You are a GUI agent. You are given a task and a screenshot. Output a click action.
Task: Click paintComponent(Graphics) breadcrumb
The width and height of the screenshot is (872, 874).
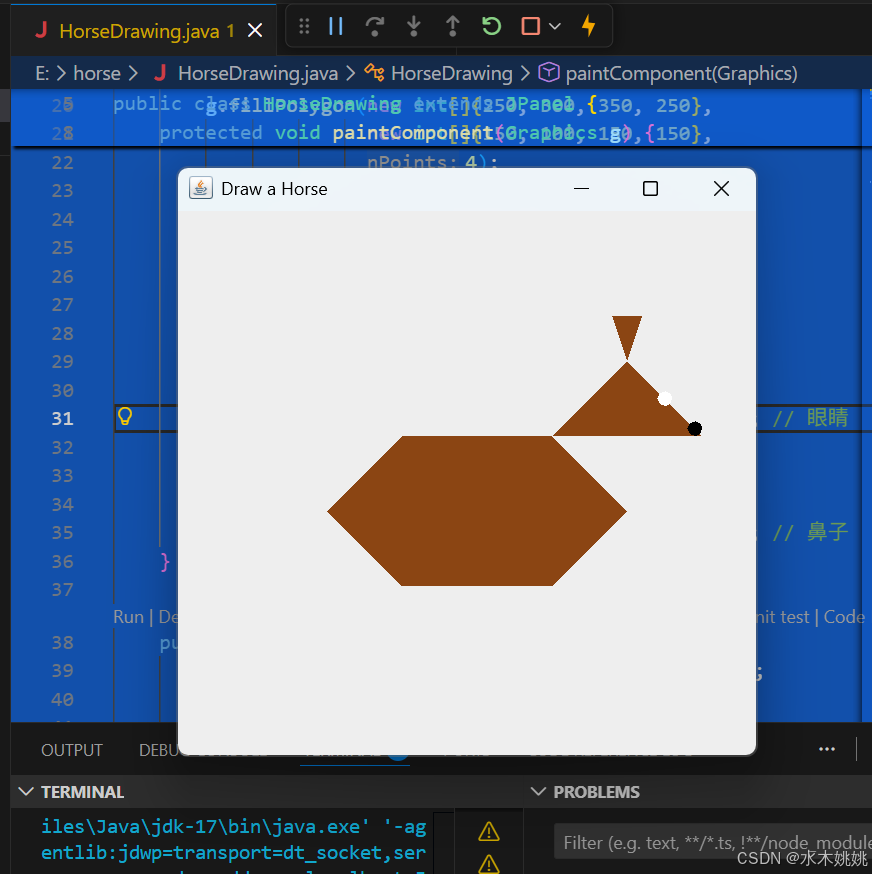point(681,74)
